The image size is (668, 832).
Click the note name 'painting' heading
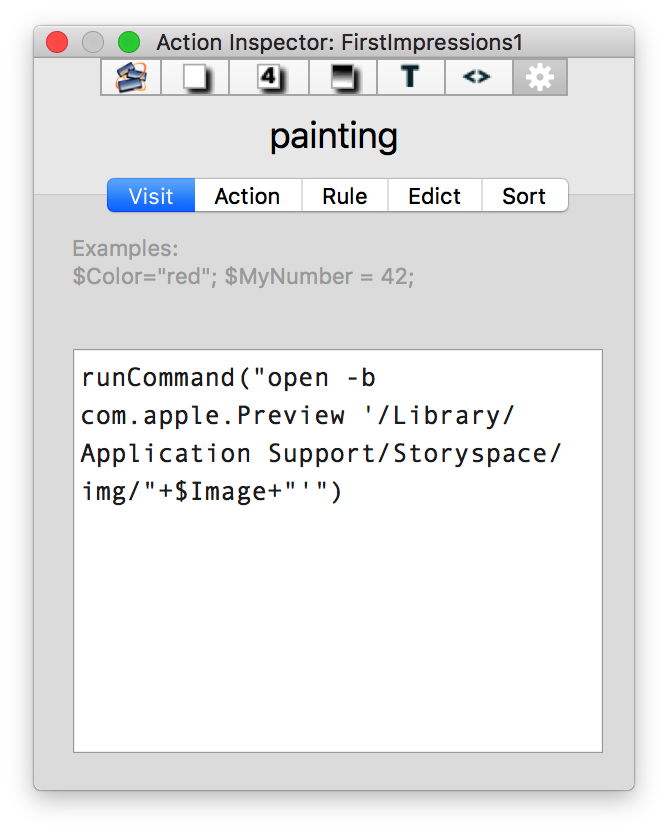coord(333,137)
